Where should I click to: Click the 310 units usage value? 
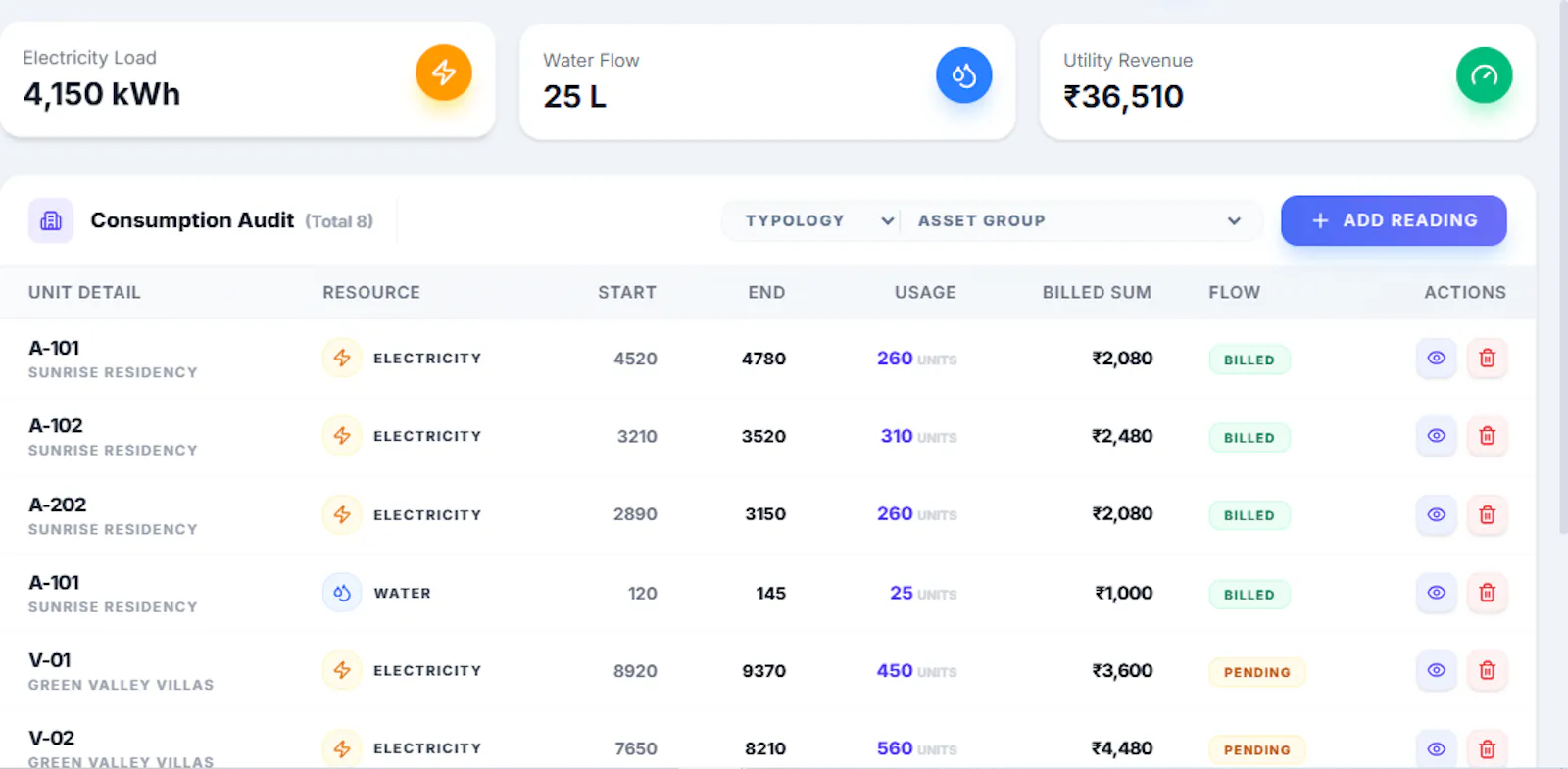(x=918, y=436)
